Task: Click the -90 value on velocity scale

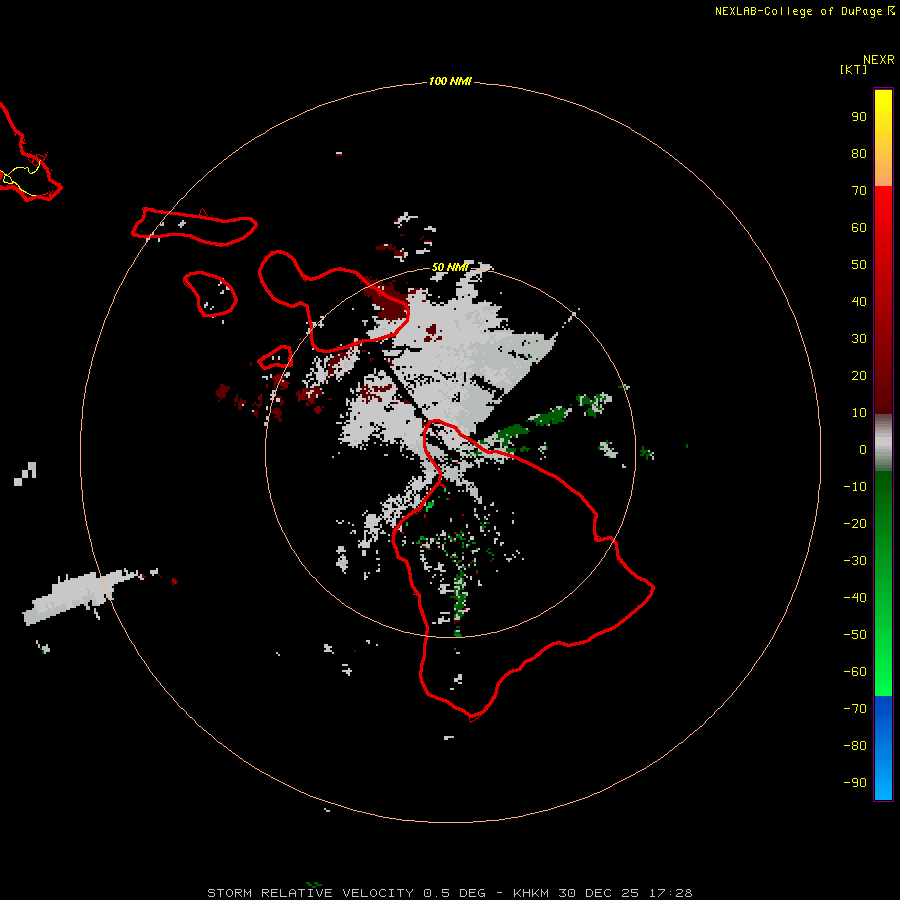Action: click(x=855, y=783)
